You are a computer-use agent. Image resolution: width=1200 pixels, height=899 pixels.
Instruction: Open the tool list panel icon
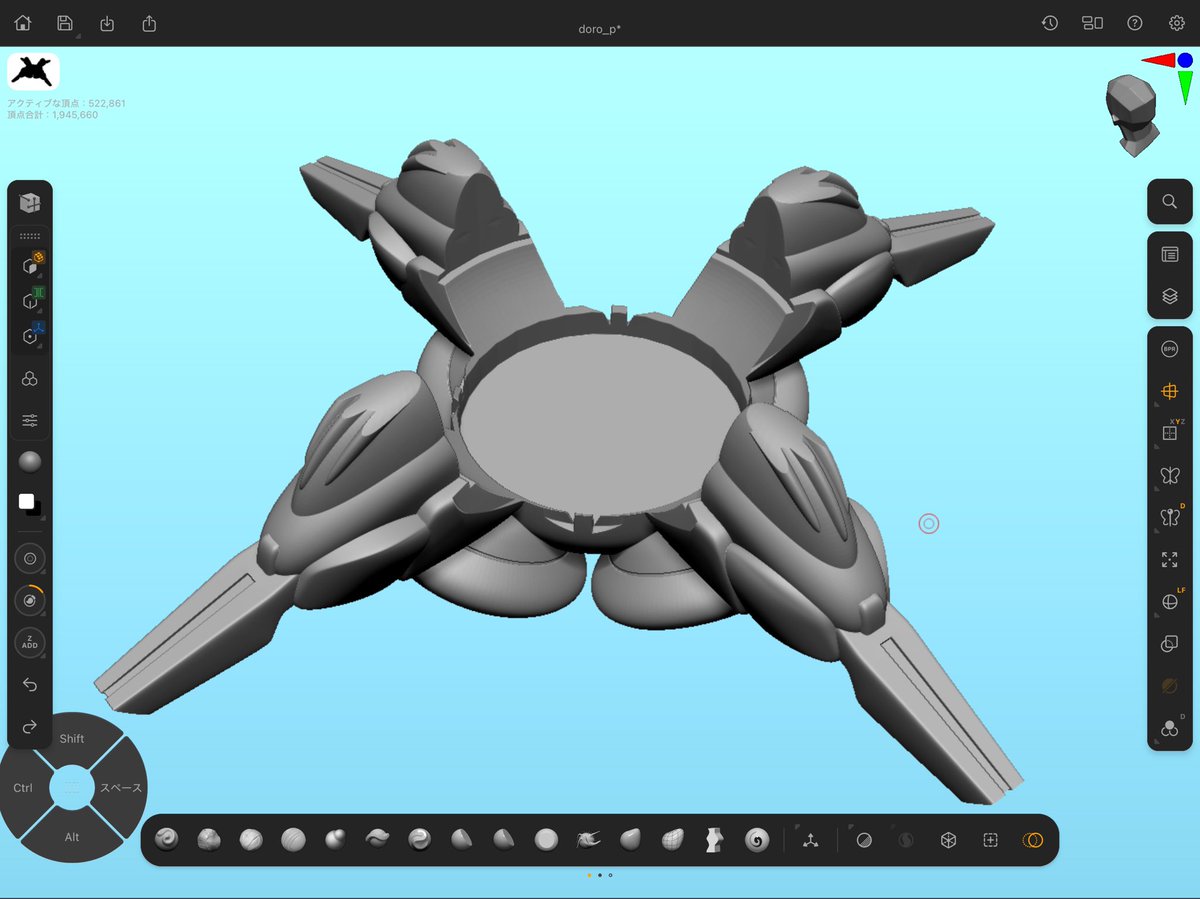tap(1169, 254)
